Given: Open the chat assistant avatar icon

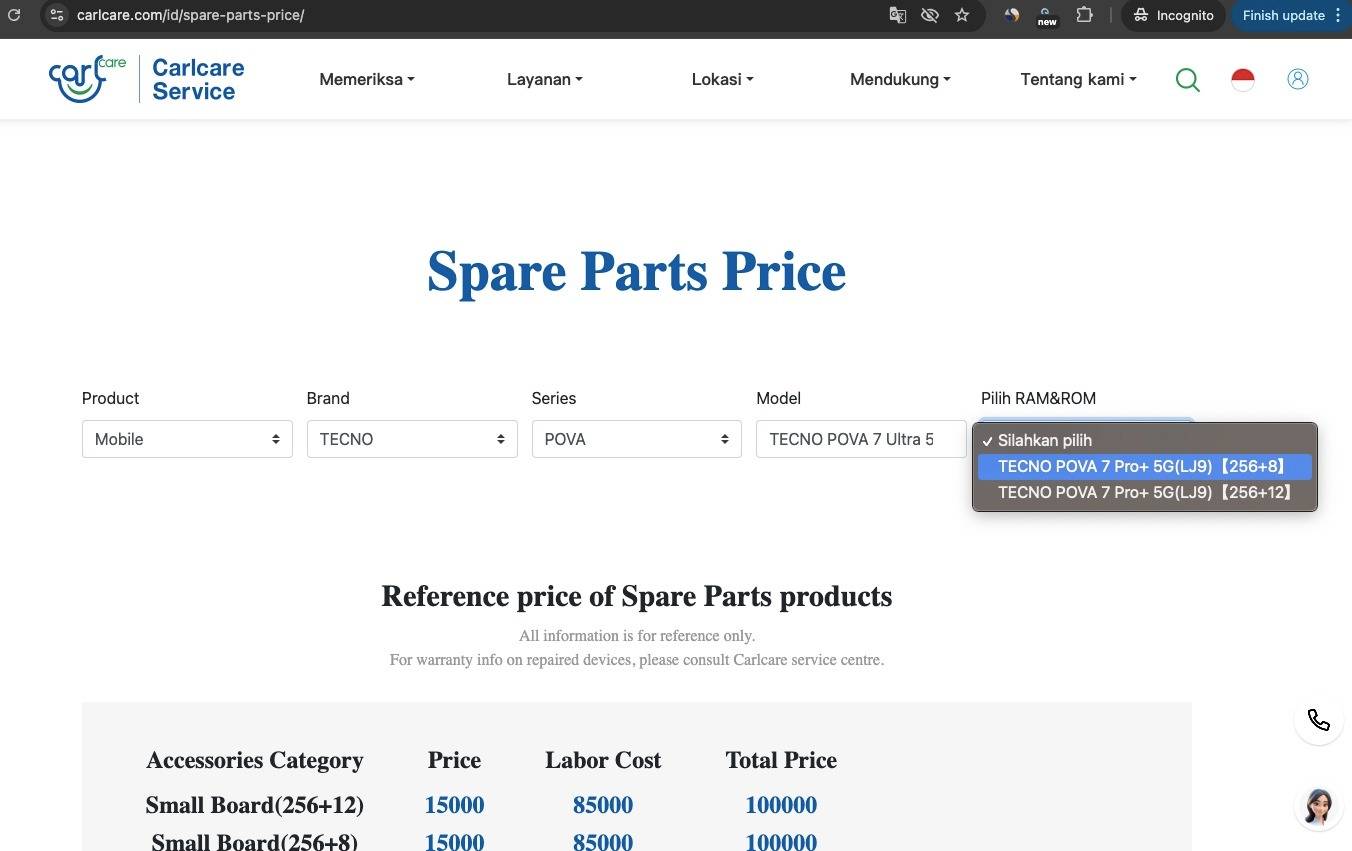Looking at the screenshot, I should click(1318, 806).
